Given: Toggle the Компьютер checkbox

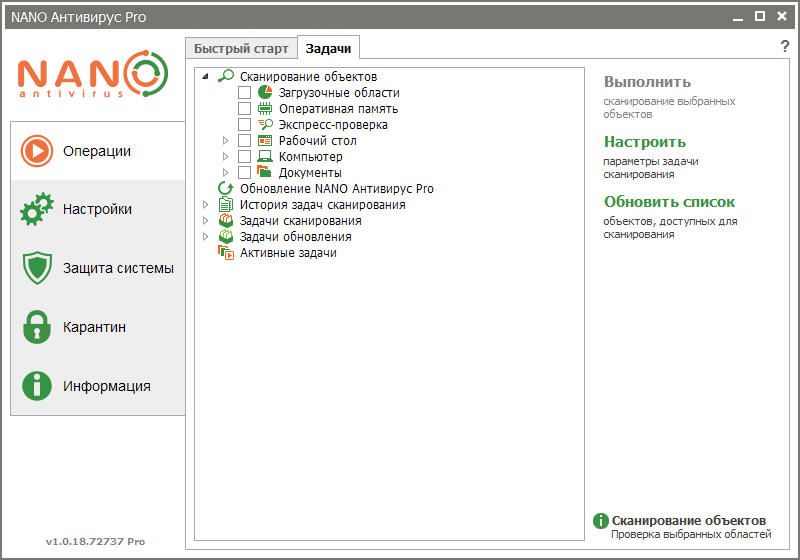Looking at the screenshot, I should point(245,157).
